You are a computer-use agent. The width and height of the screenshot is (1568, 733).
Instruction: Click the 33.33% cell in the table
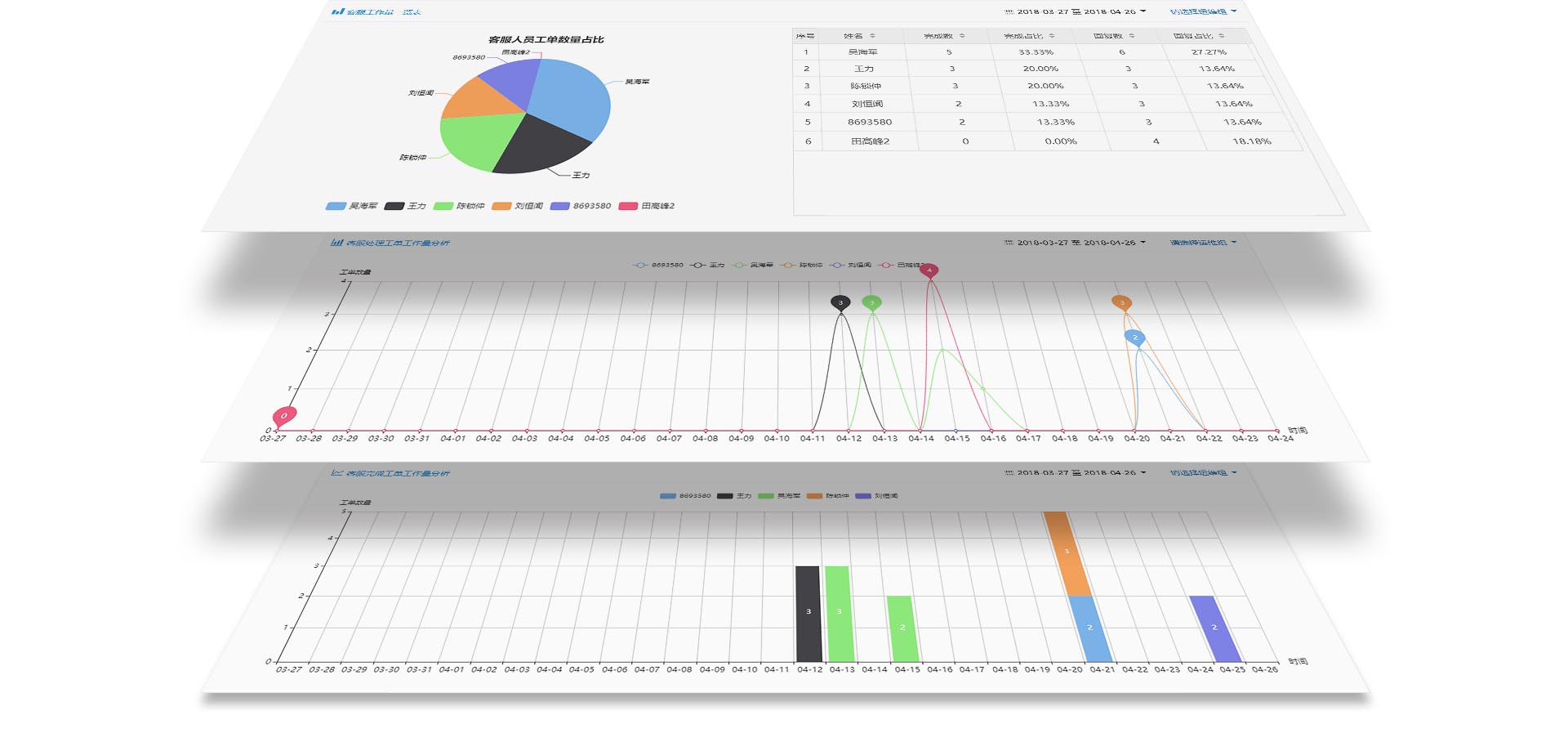coord(1036,52)
